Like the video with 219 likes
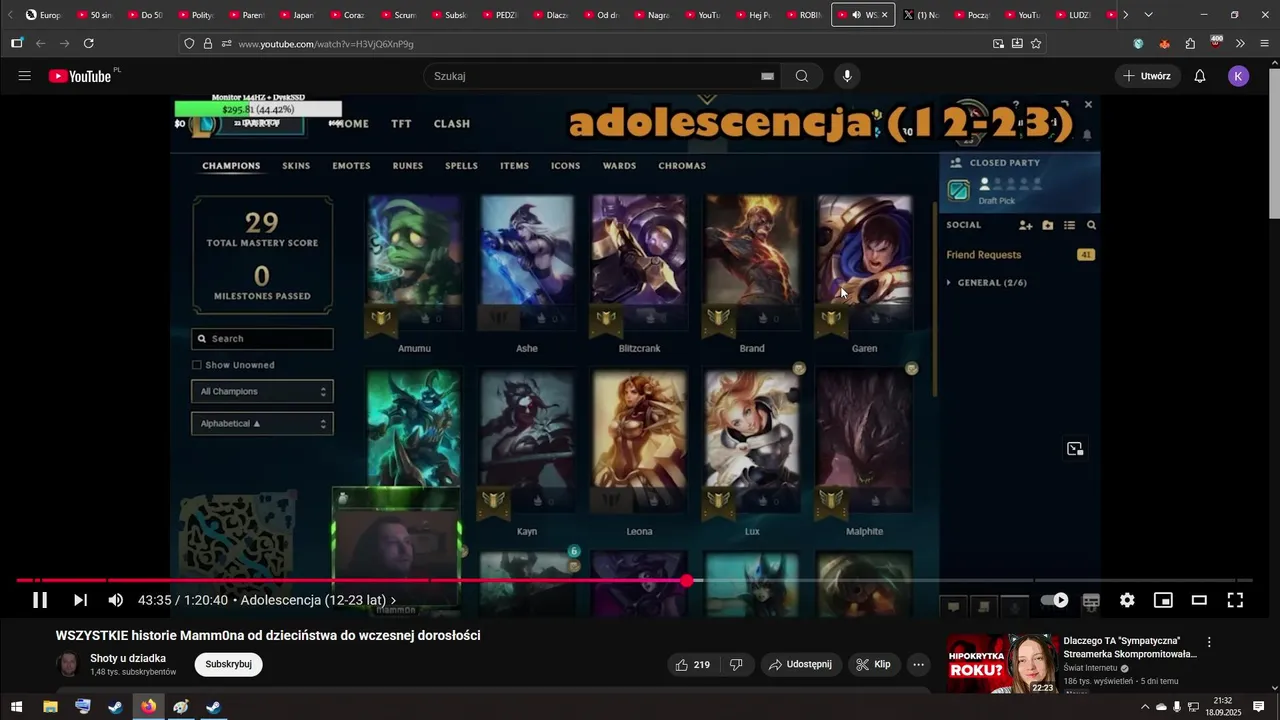 click(x=692, y=664)
